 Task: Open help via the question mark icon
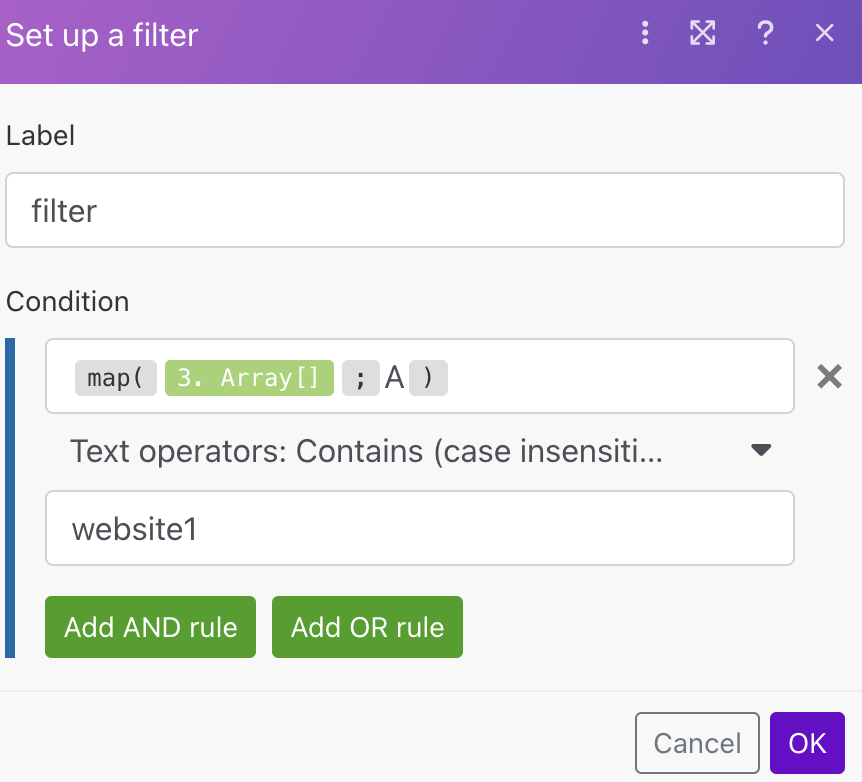coord(765,34)
